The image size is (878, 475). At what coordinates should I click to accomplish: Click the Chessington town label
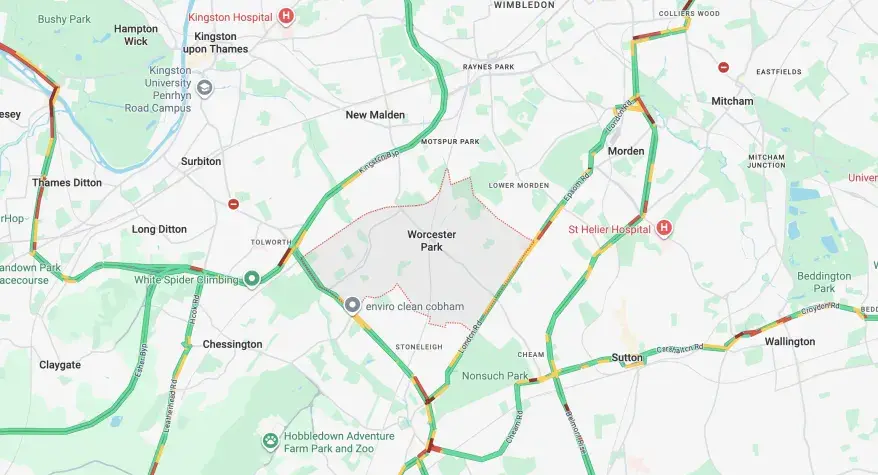[232, 344]
